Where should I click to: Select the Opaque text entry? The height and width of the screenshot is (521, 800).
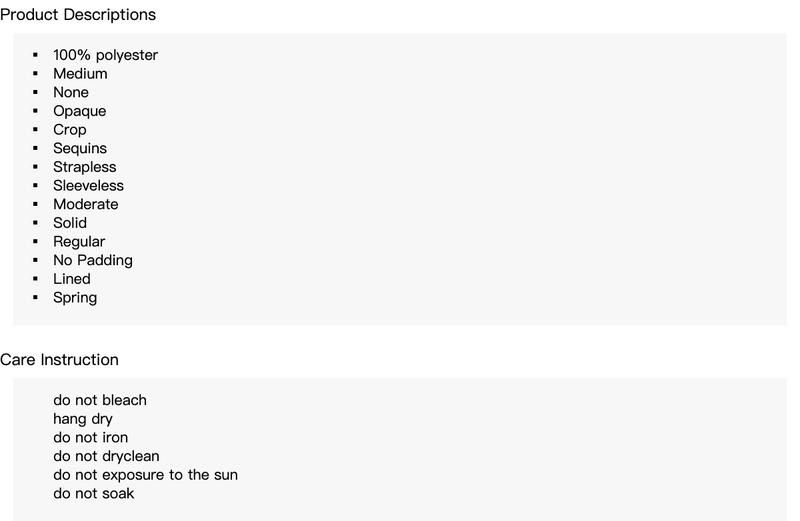80,111
